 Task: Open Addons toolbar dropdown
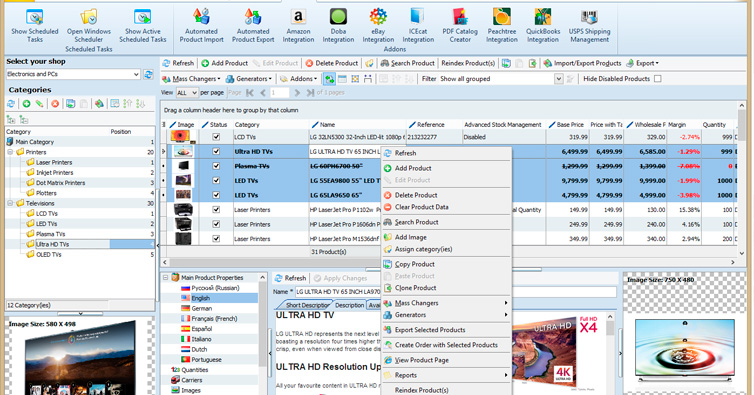pos(299,79)
